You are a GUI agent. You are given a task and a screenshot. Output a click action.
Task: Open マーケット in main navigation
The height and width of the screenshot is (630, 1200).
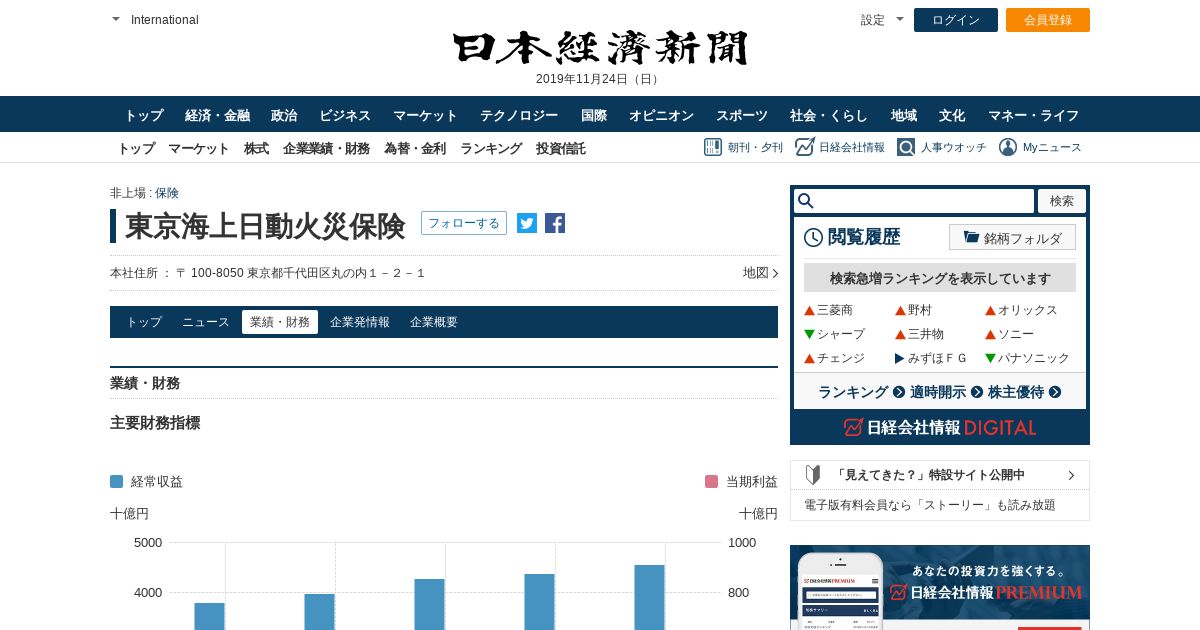[x=425, y=115]
